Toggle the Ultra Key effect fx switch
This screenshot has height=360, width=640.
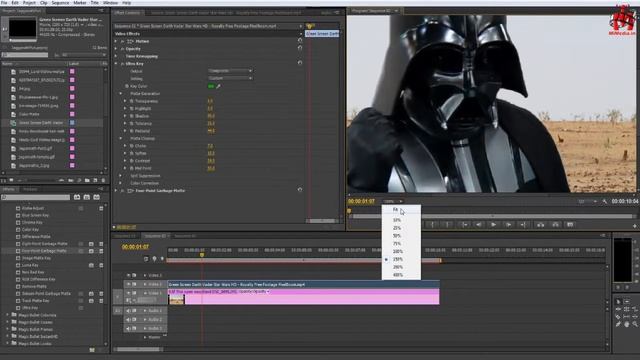point(122,64)
